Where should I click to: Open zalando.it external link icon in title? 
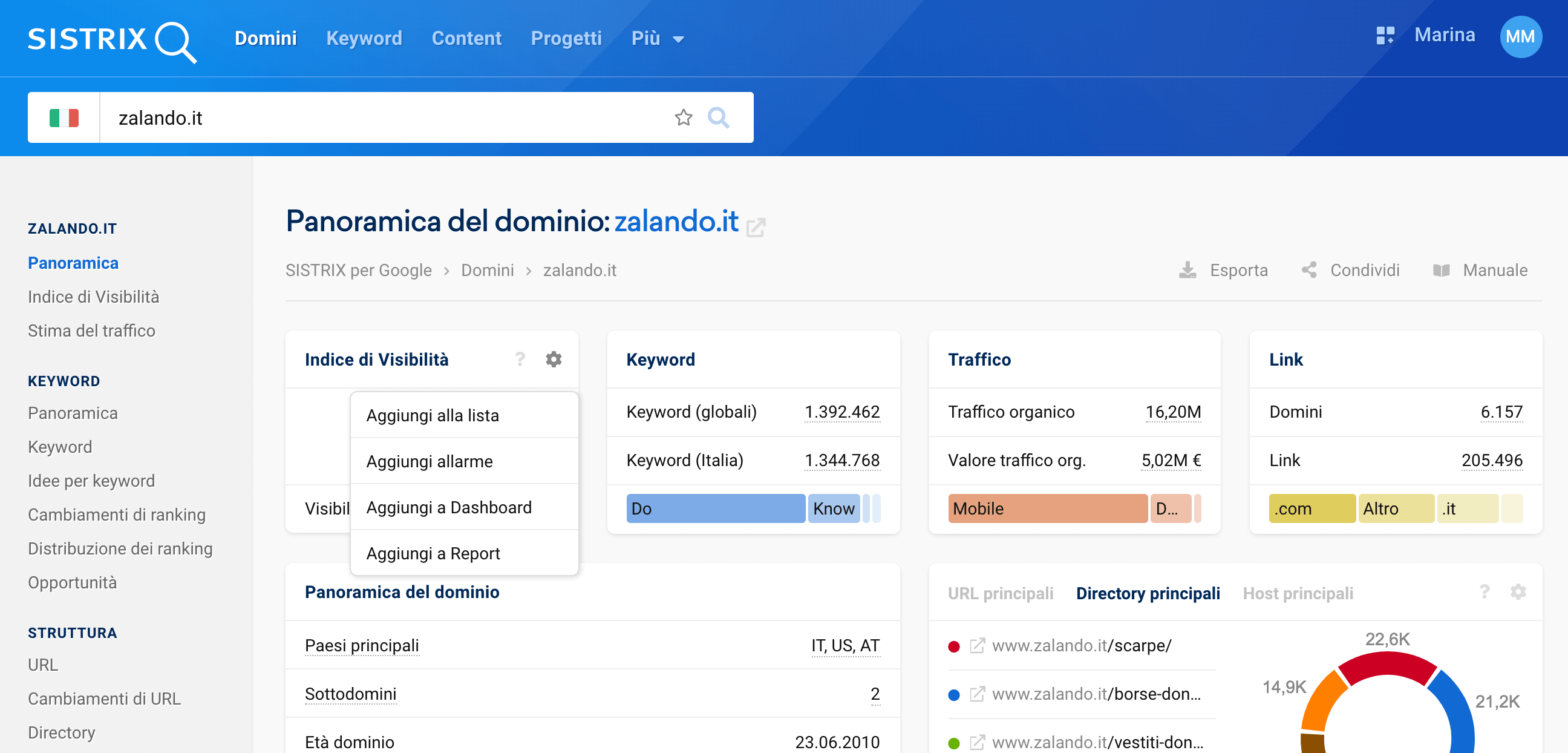(x=756, y=227)
